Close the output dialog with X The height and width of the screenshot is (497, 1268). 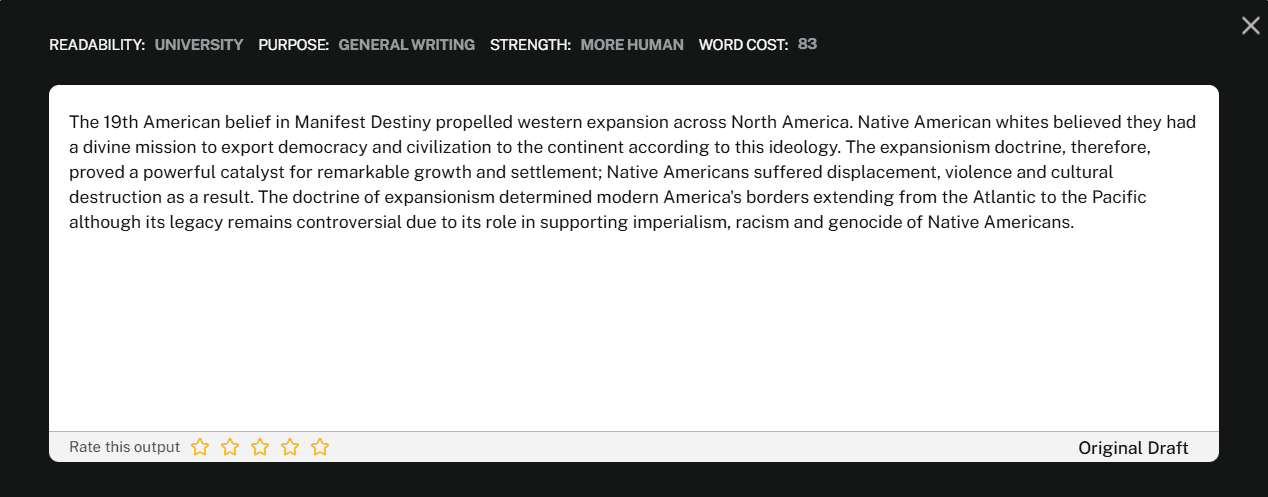[1250, 26]
